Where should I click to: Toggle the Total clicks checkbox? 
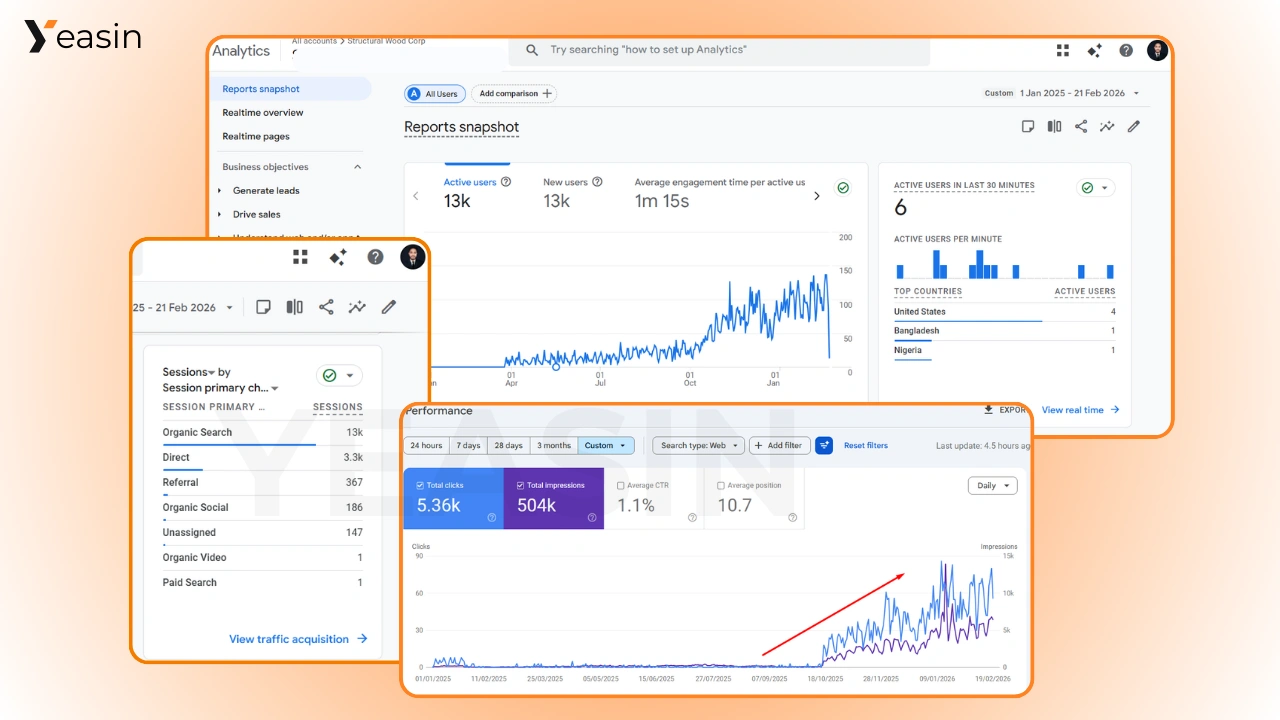tap(421, 486)
